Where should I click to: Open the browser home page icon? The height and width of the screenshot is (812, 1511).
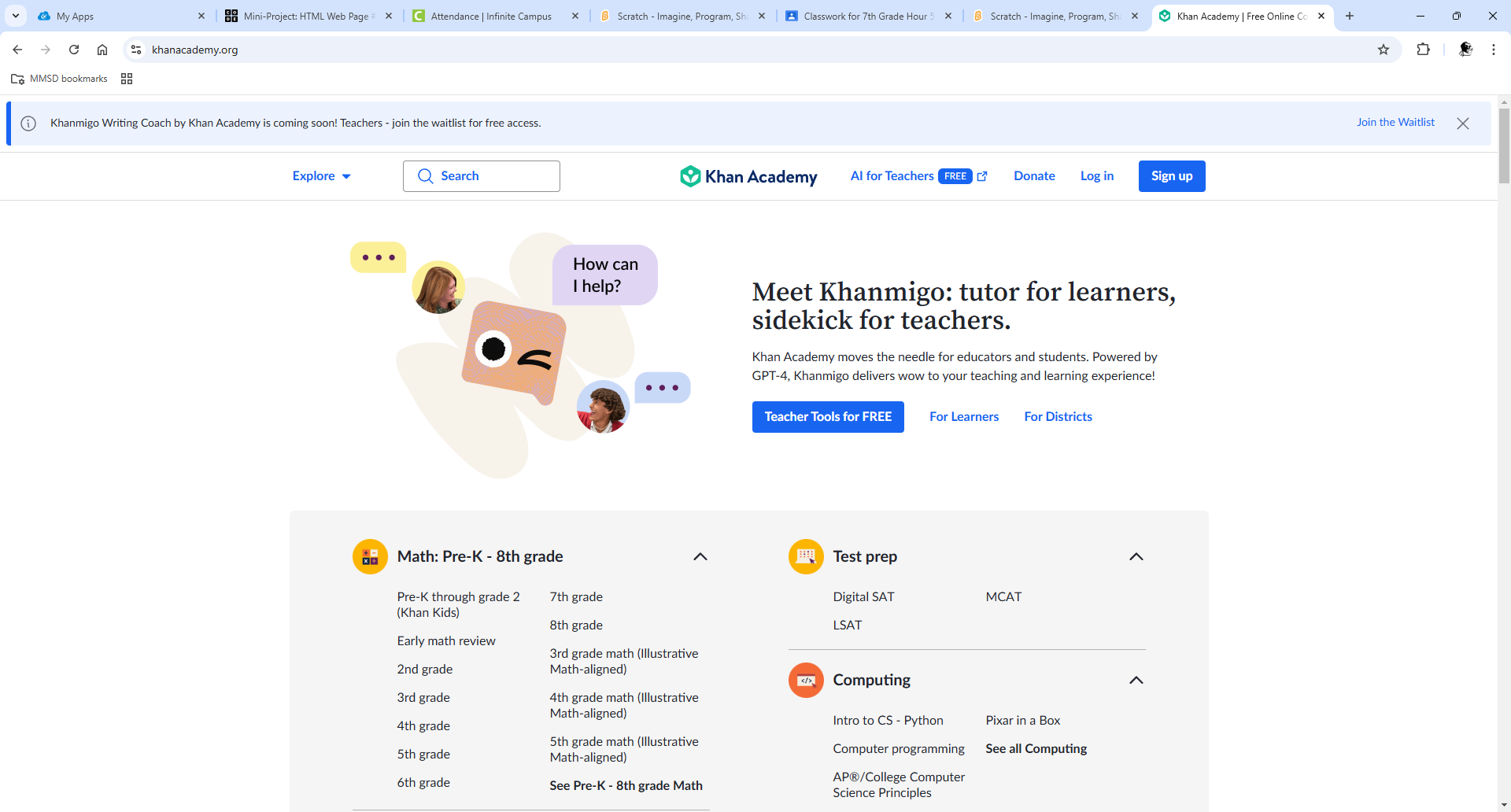pyautogui.click(x=102, y=50)
